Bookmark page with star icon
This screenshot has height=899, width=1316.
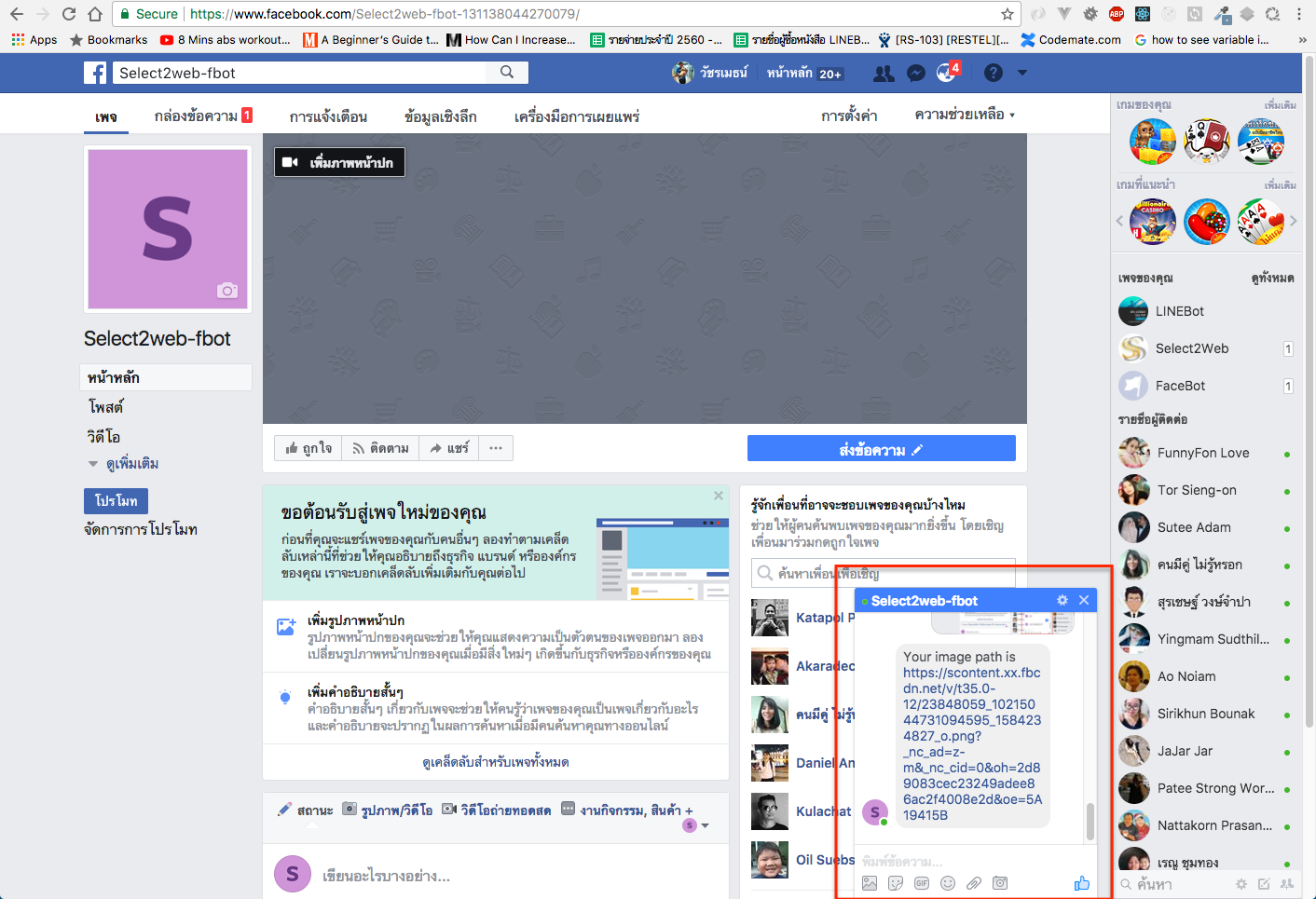[x=1008, y=14]
